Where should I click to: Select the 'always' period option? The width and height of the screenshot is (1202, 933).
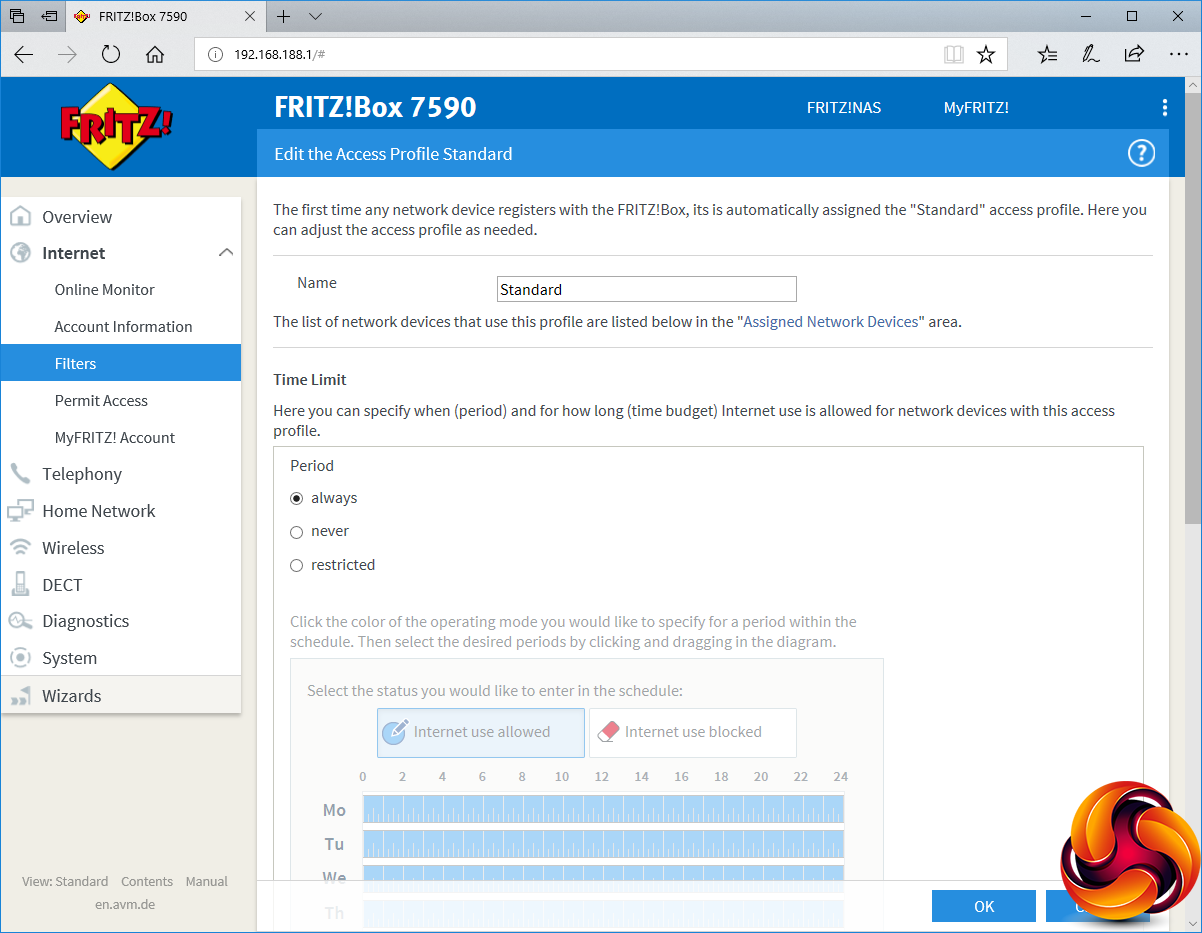pyautogui.click(x=296, y=498)
